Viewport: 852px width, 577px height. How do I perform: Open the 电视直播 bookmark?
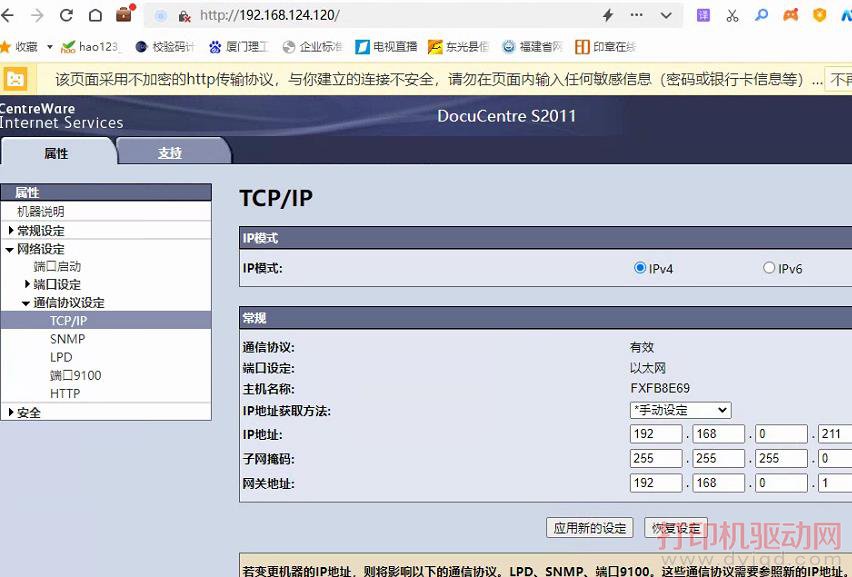pos(386,47)
